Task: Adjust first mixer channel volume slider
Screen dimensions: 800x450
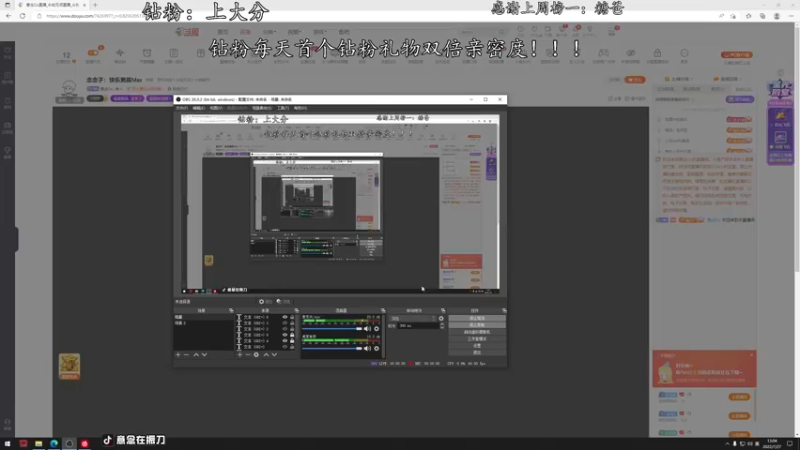Action: 332,329
